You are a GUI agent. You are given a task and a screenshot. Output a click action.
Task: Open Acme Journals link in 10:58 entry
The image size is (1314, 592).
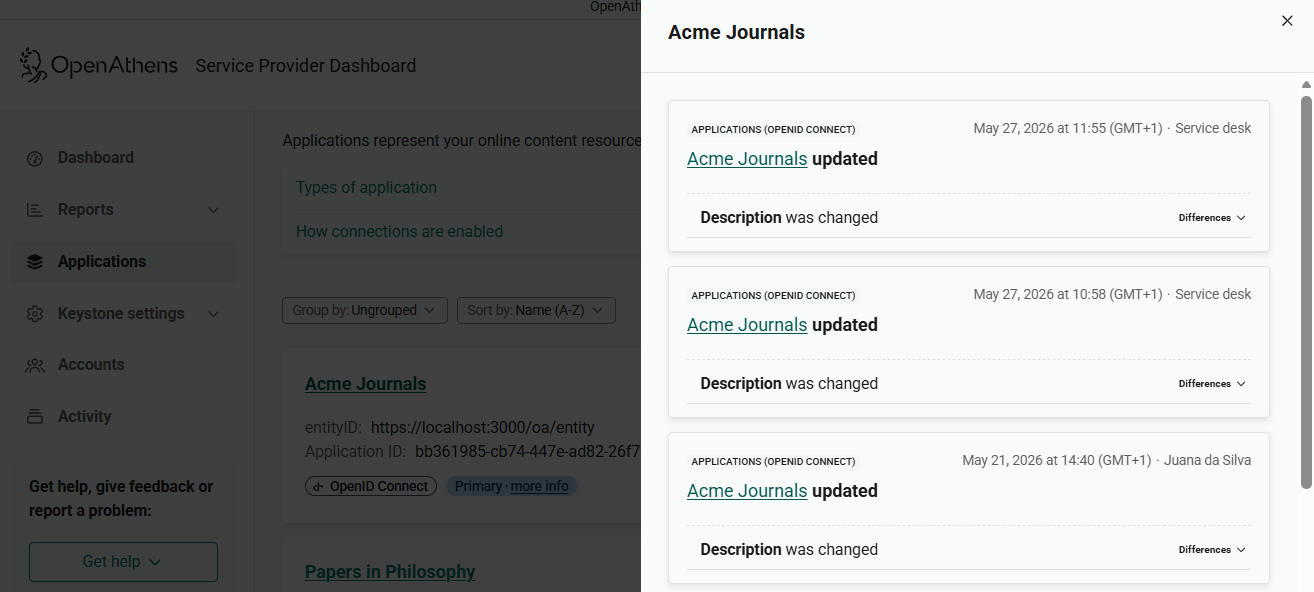747,325
